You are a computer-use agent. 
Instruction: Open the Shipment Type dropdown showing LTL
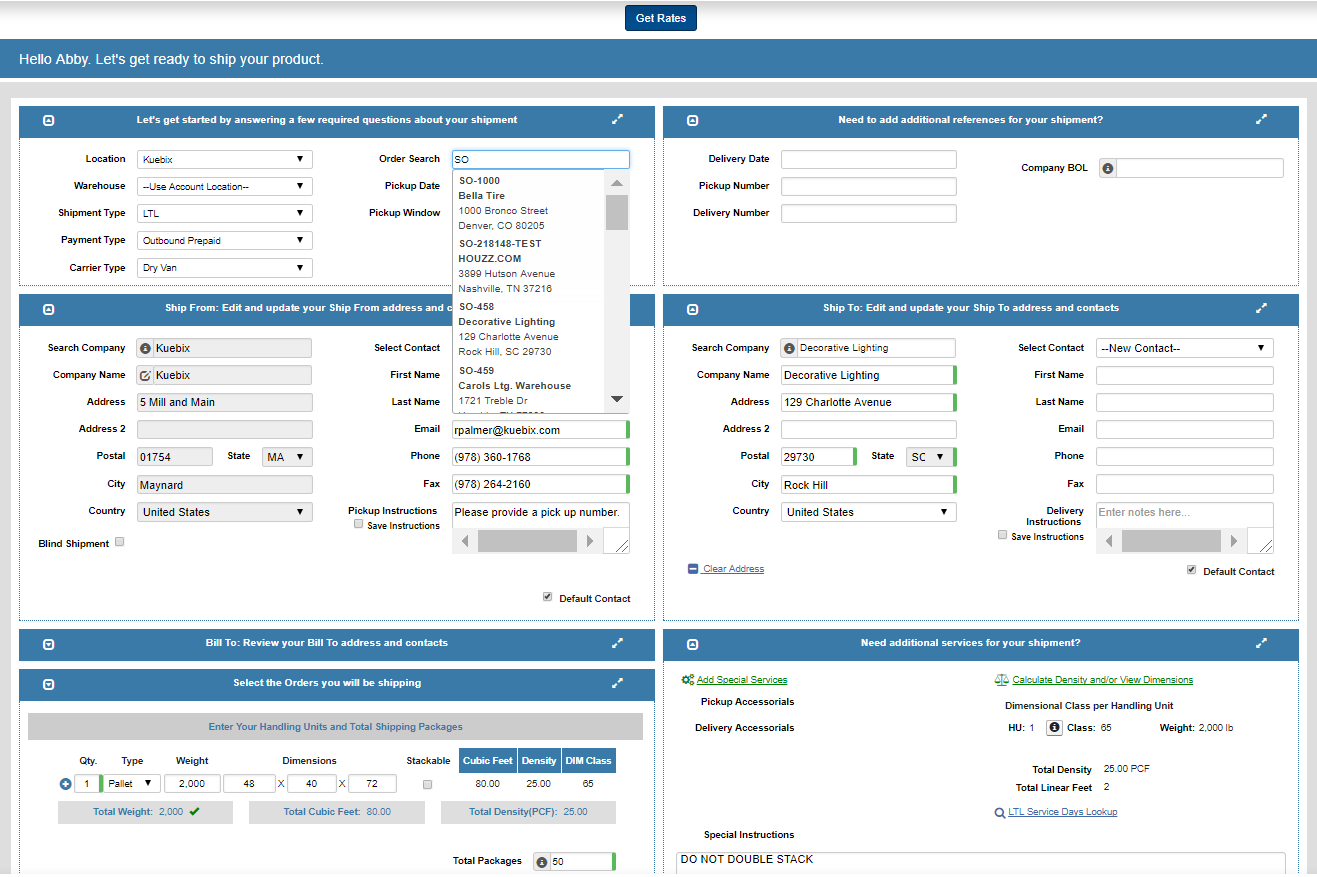point(224,212)
